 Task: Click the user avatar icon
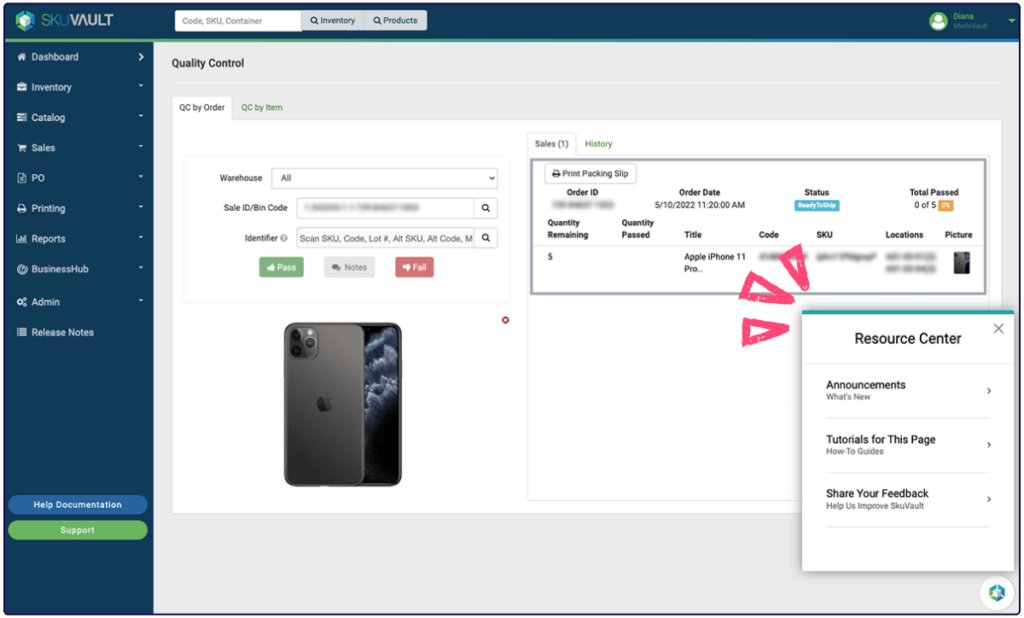click(938, 21)
